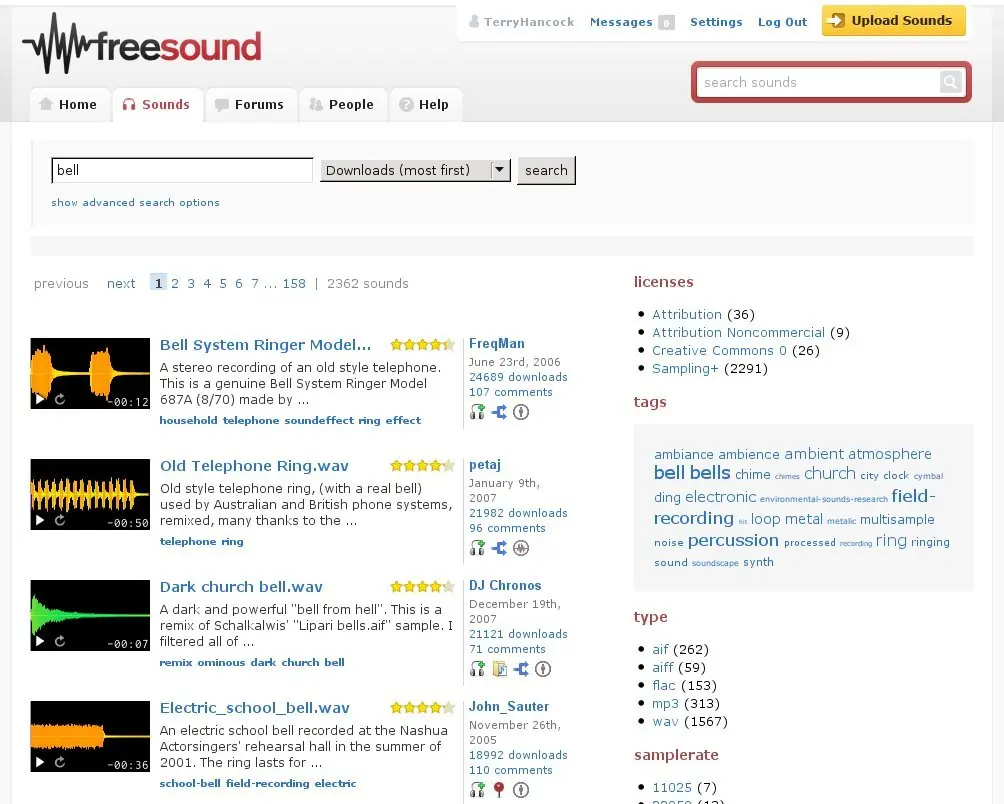
Task: Open the Downloads (most first) sort dropdown
Action: (415, 170)
